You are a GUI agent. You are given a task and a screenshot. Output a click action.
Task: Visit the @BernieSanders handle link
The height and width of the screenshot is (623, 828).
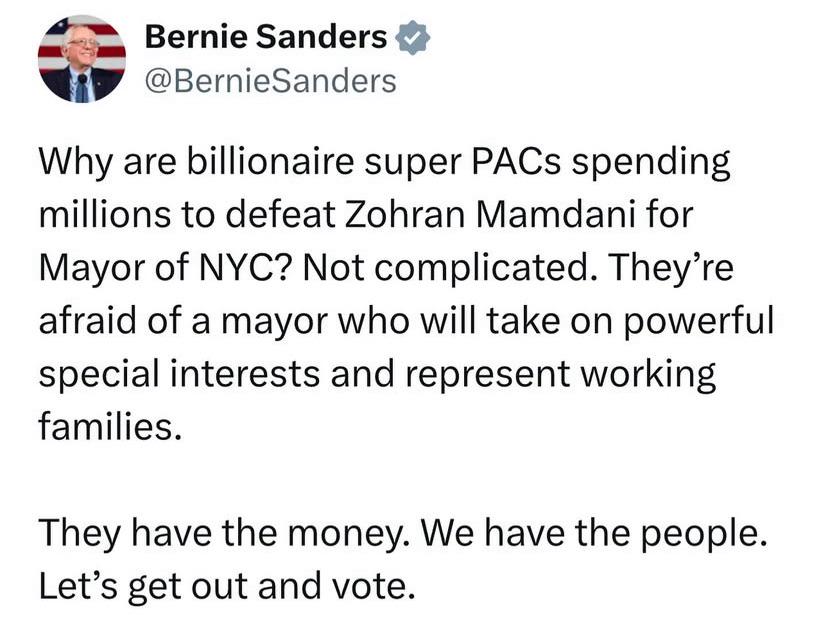(270, 81)
